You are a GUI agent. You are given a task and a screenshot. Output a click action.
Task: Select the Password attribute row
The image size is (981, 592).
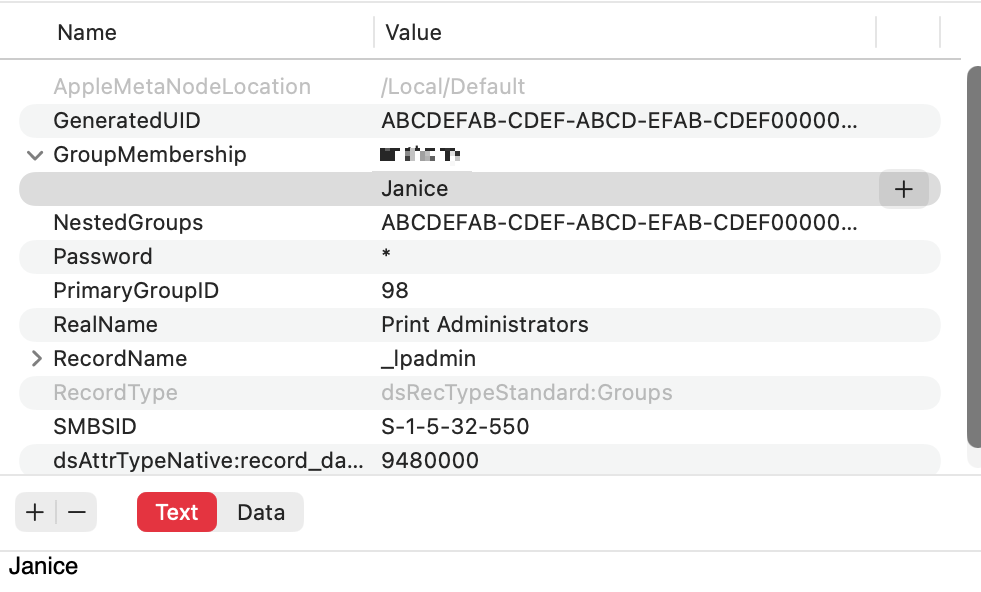tap(103, 257)
